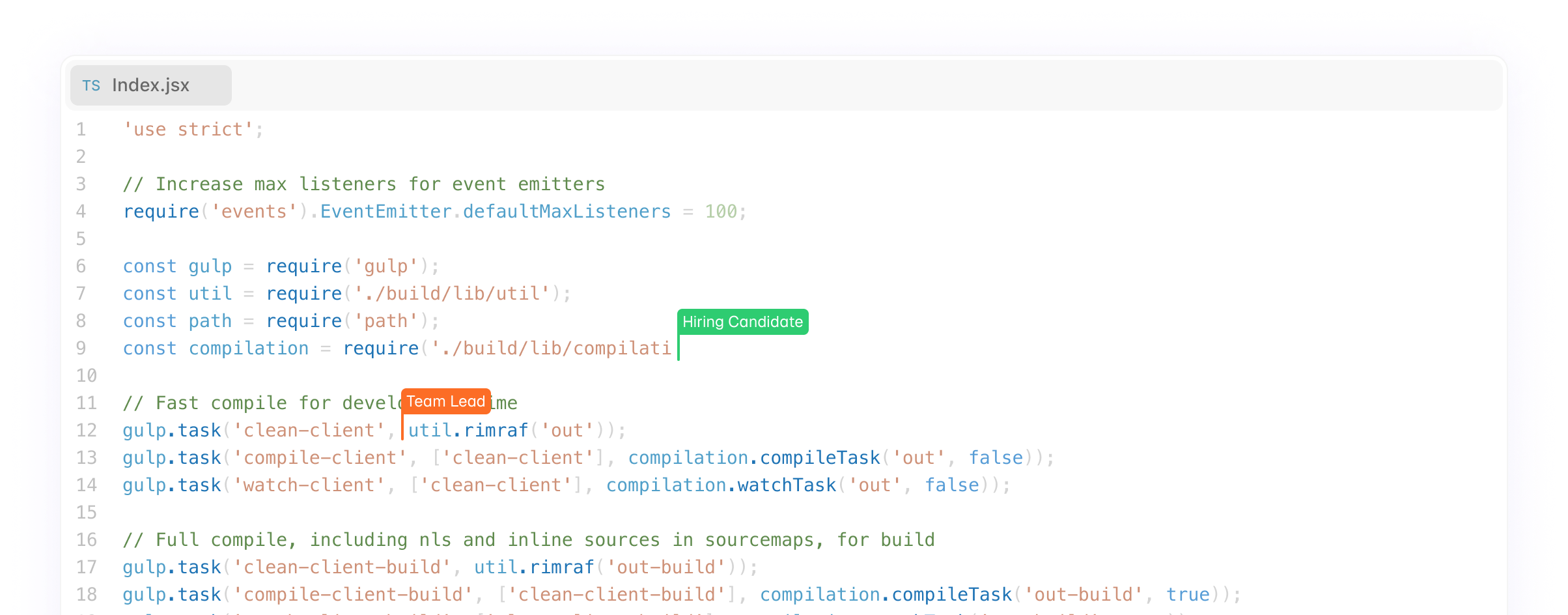Screen dimensions: 1568x615
Task: Place cursor on 'use strict' string
Action: pyautogui.click(x=188, y=130)
